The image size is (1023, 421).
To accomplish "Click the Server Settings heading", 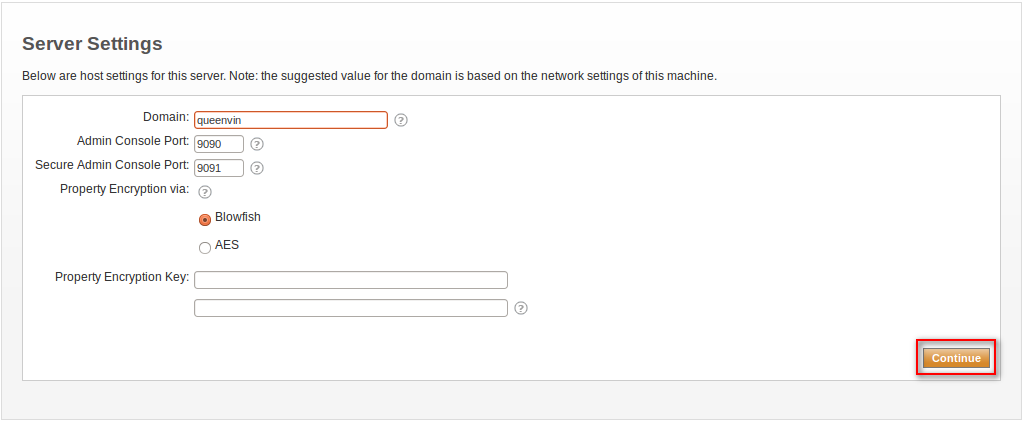I will (x=92, y=44).
